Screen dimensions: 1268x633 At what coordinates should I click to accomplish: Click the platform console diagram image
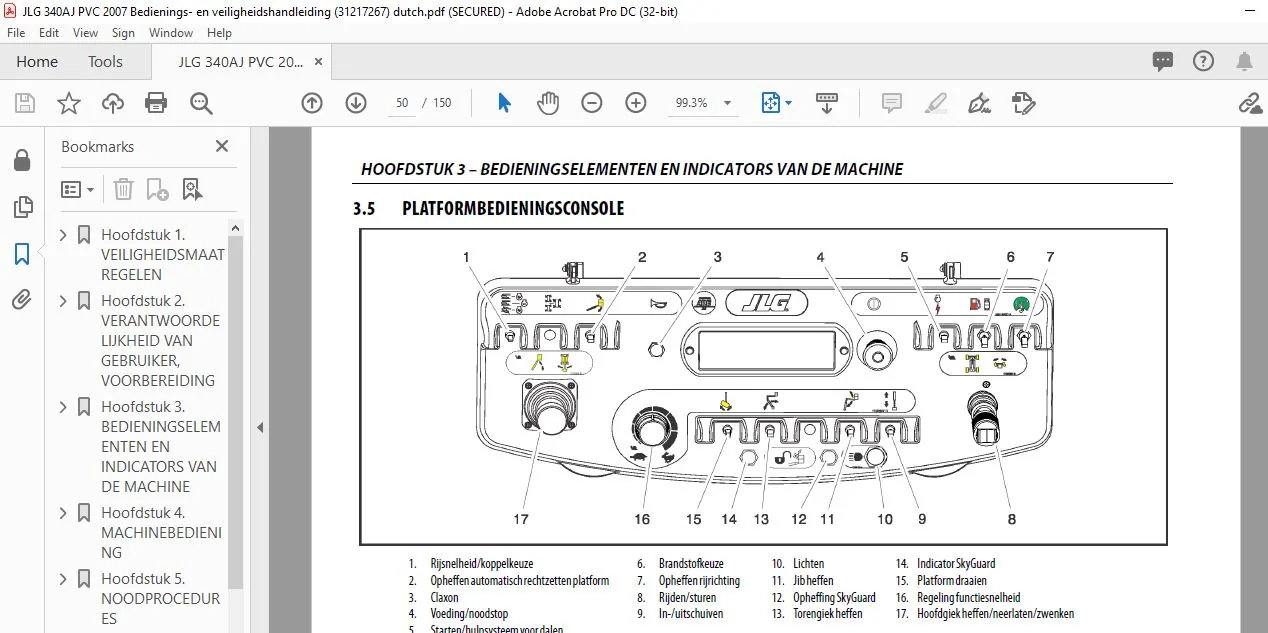[763, 387]
